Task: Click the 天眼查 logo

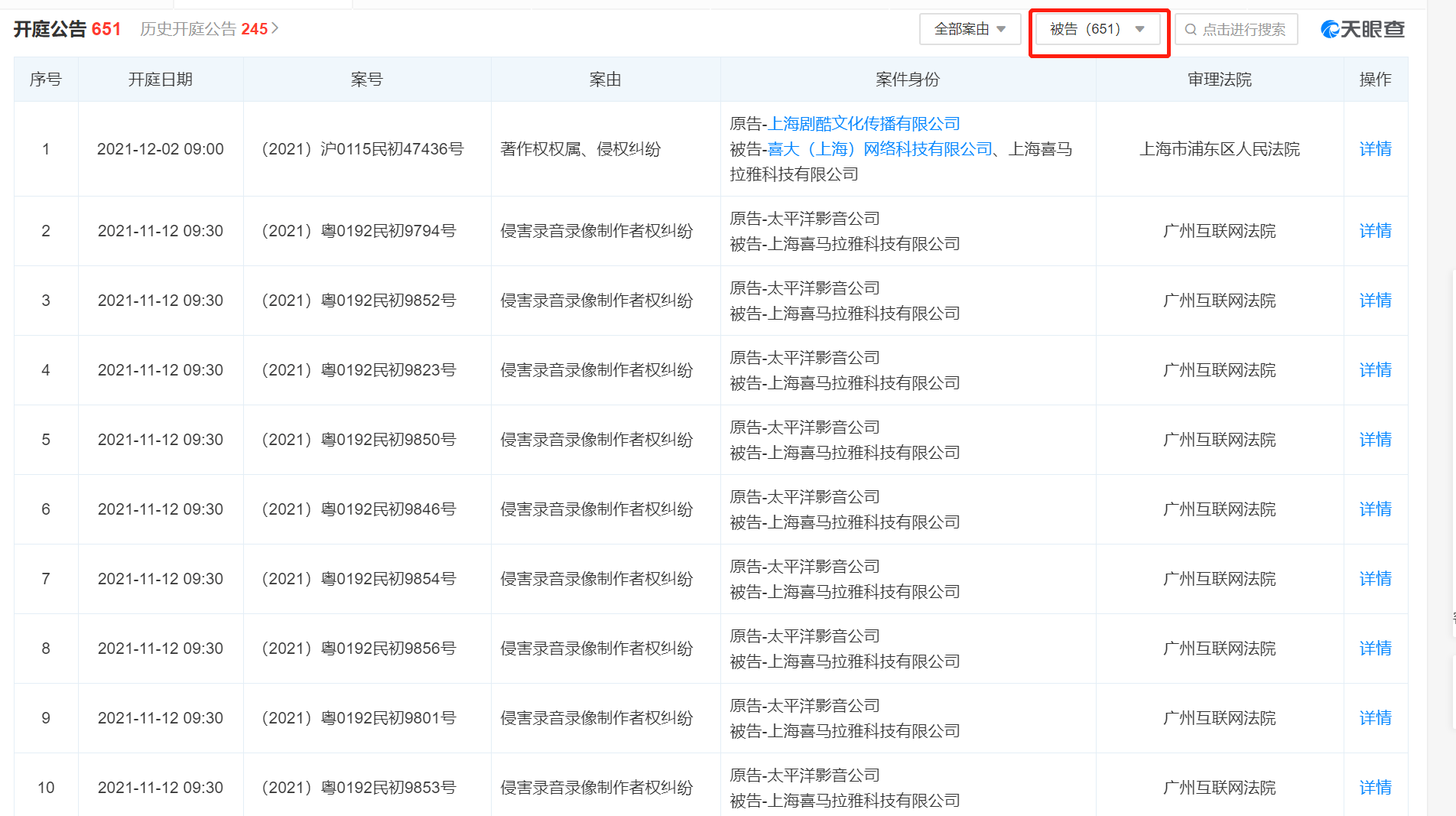Action: [1363, 29]
